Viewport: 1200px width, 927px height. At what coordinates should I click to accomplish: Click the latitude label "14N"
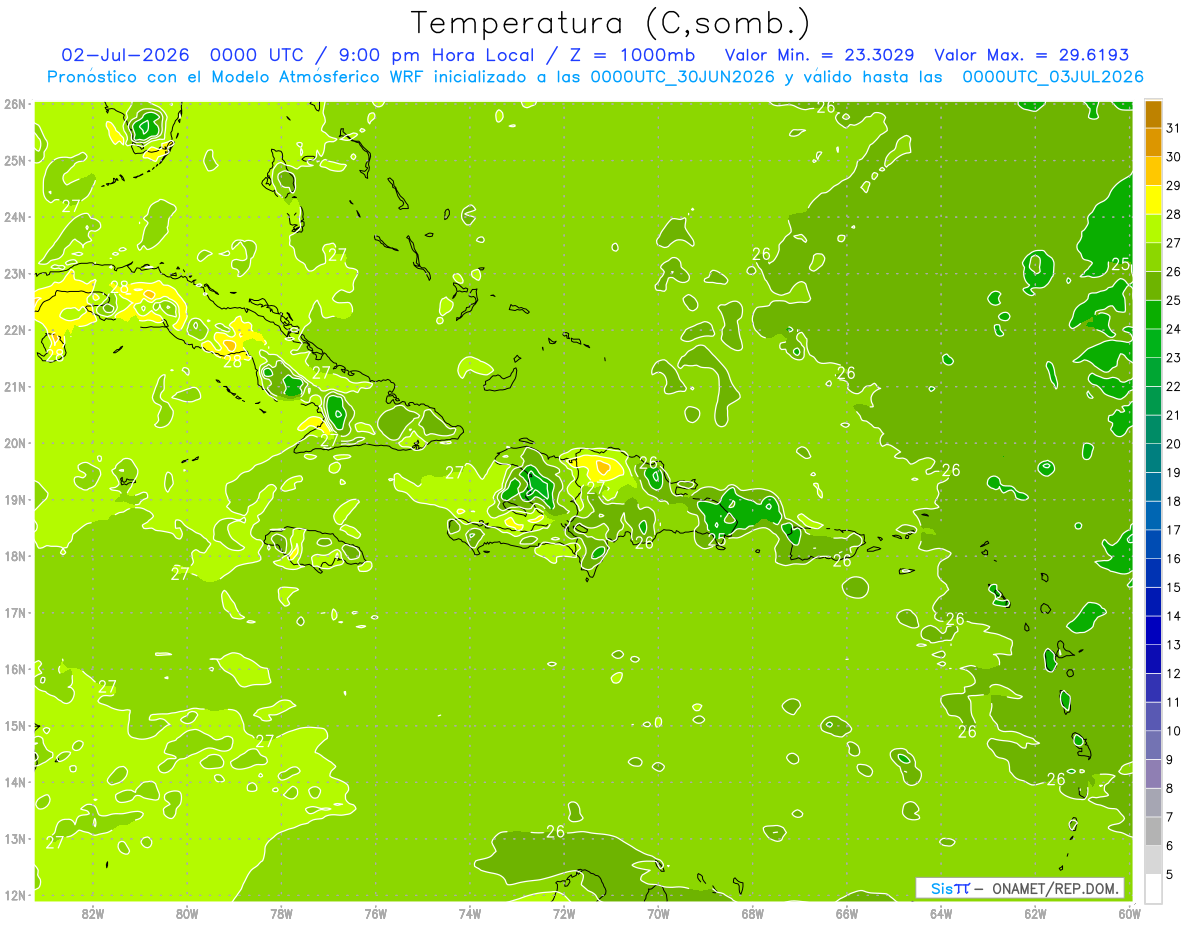click(x=15, y=782)
